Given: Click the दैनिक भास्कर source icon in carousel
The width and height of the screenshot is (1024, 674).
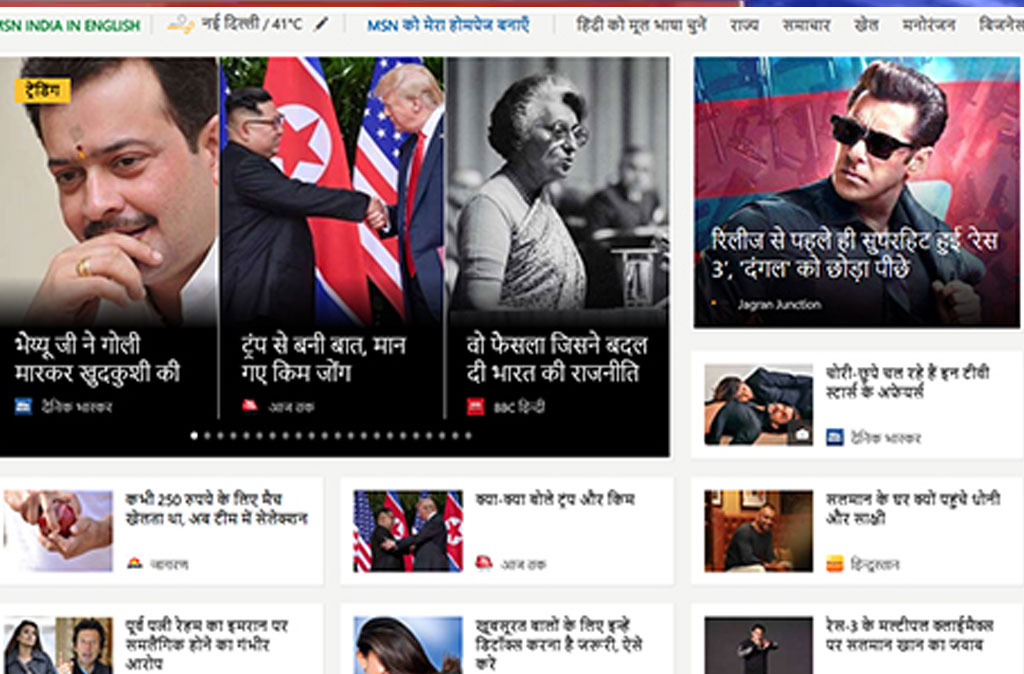Looking at the screenshot, I should pyautogui.click(x=23, y=406).
